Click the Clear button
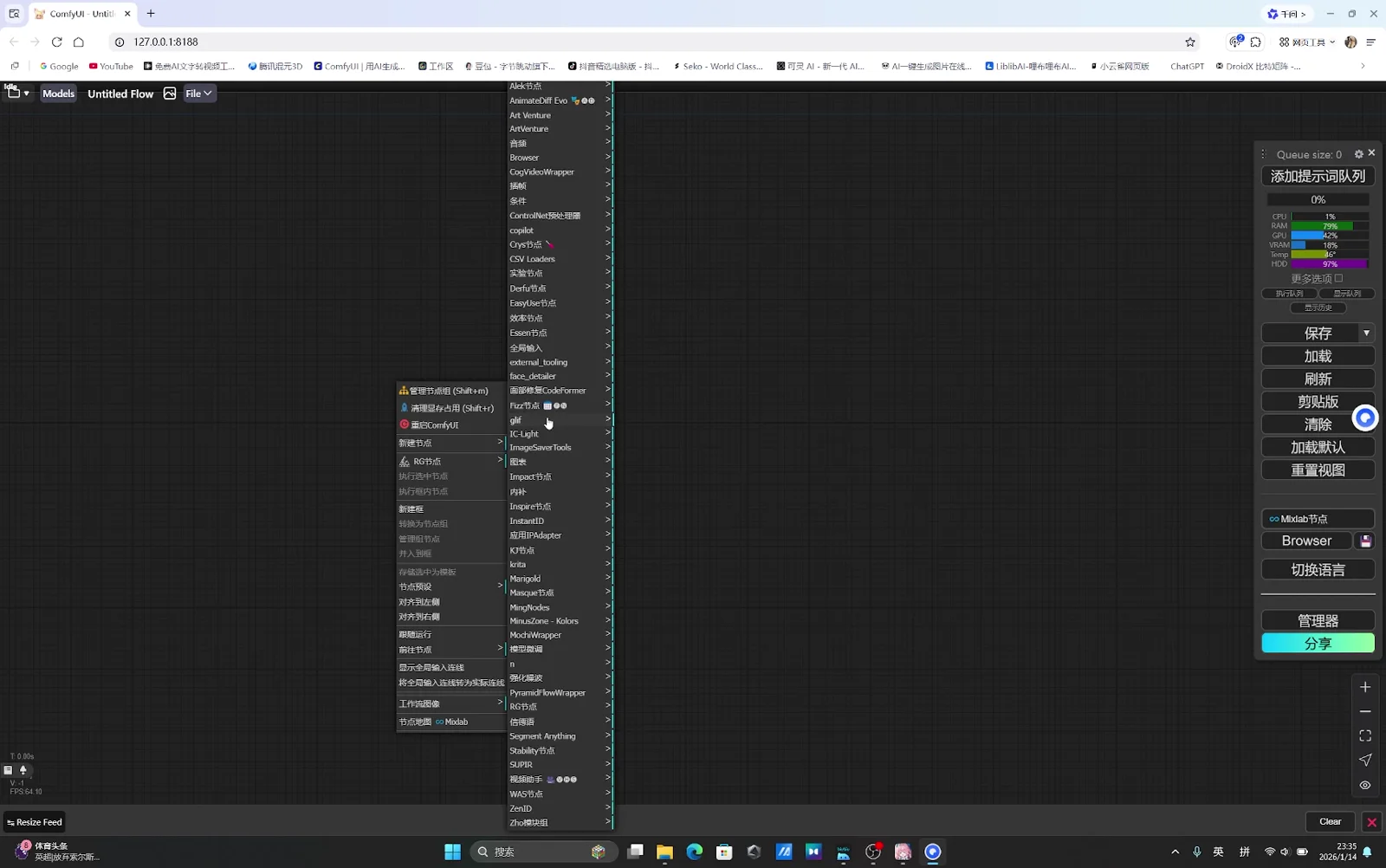This screenshot has width=1386, height=868. pyautogui.click(x=1330, y=822)
